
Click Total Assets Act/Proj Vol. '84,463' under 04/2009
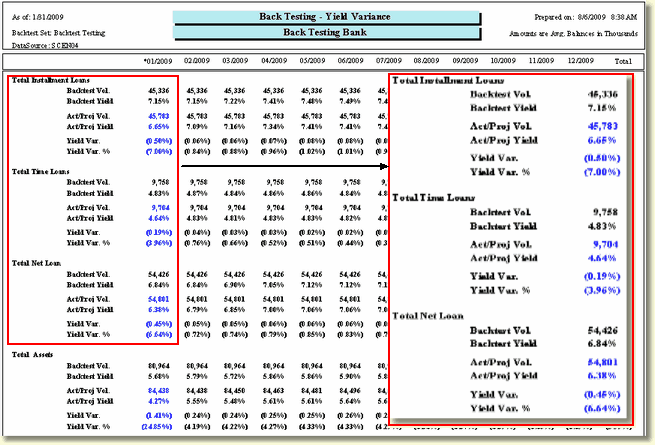coord(273,391)
